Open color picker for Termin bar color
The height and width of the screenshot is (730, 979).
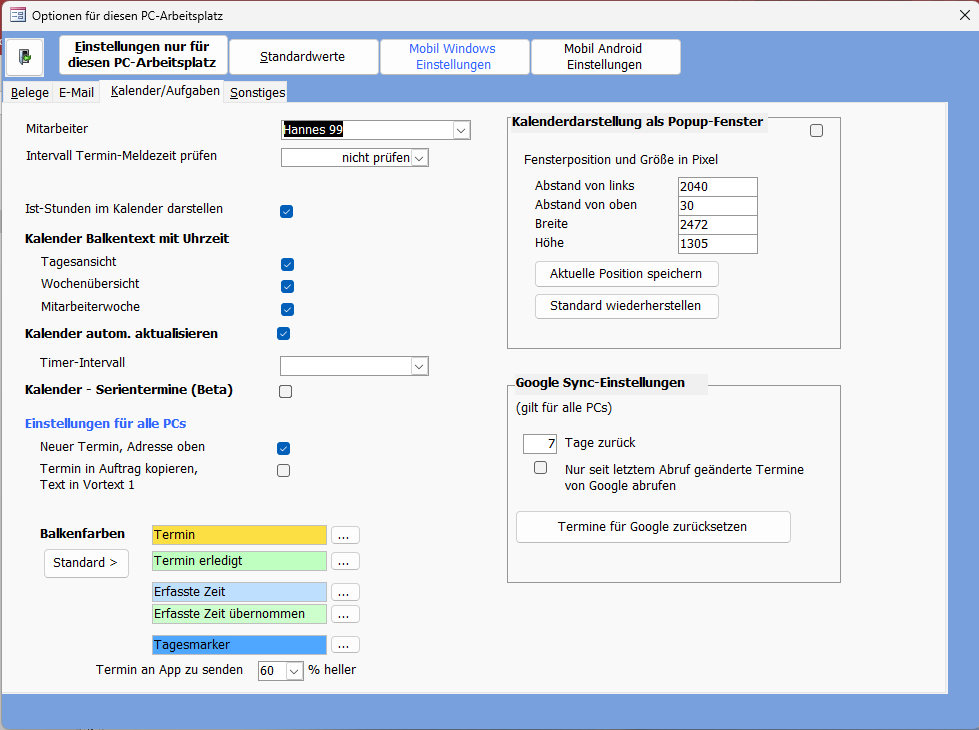pyautogui.click(x=345, y=535)
